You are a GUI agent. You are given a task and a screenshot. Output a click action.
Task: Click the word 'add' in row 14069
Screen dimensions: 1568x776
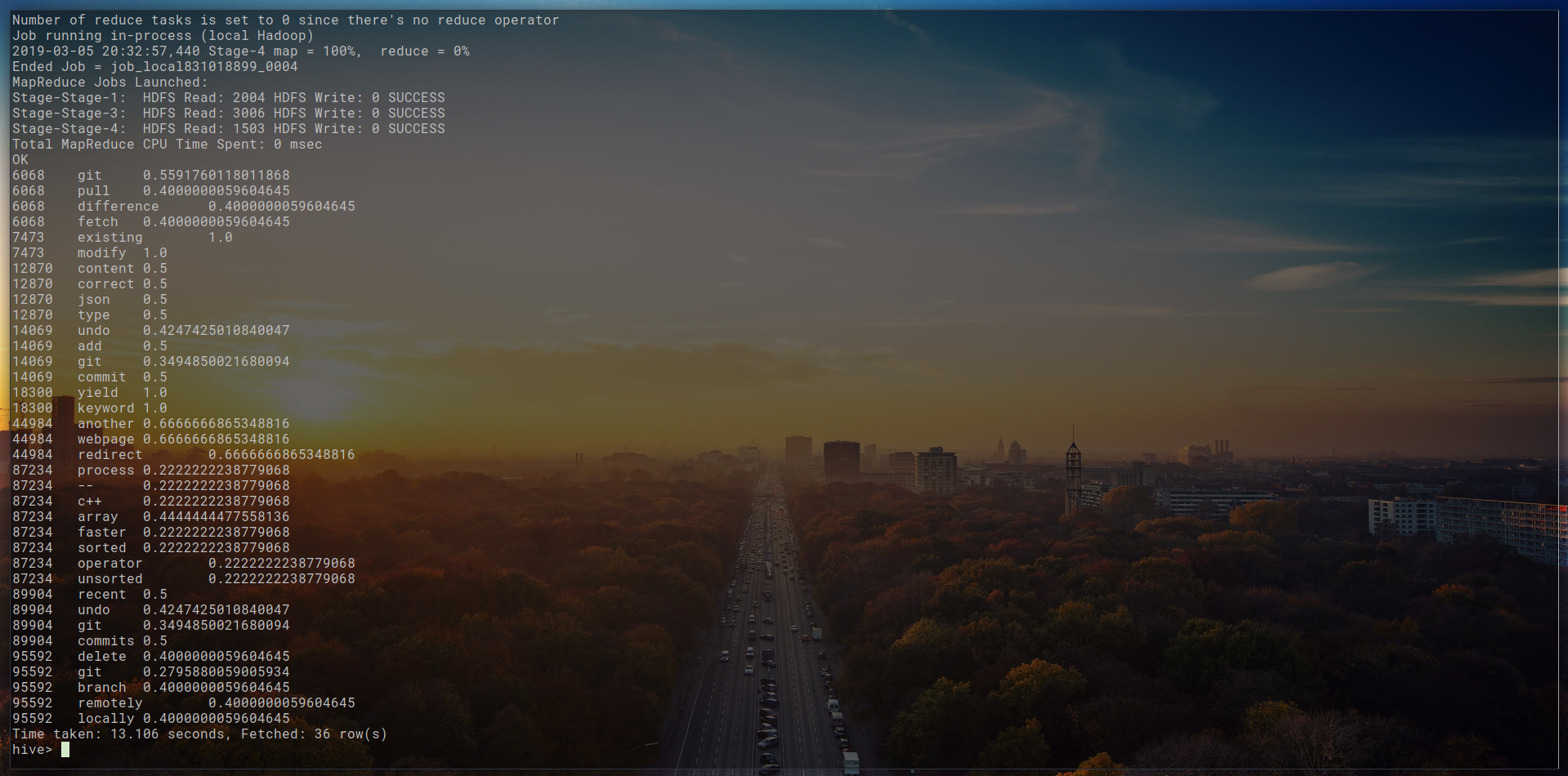[90, 346]
